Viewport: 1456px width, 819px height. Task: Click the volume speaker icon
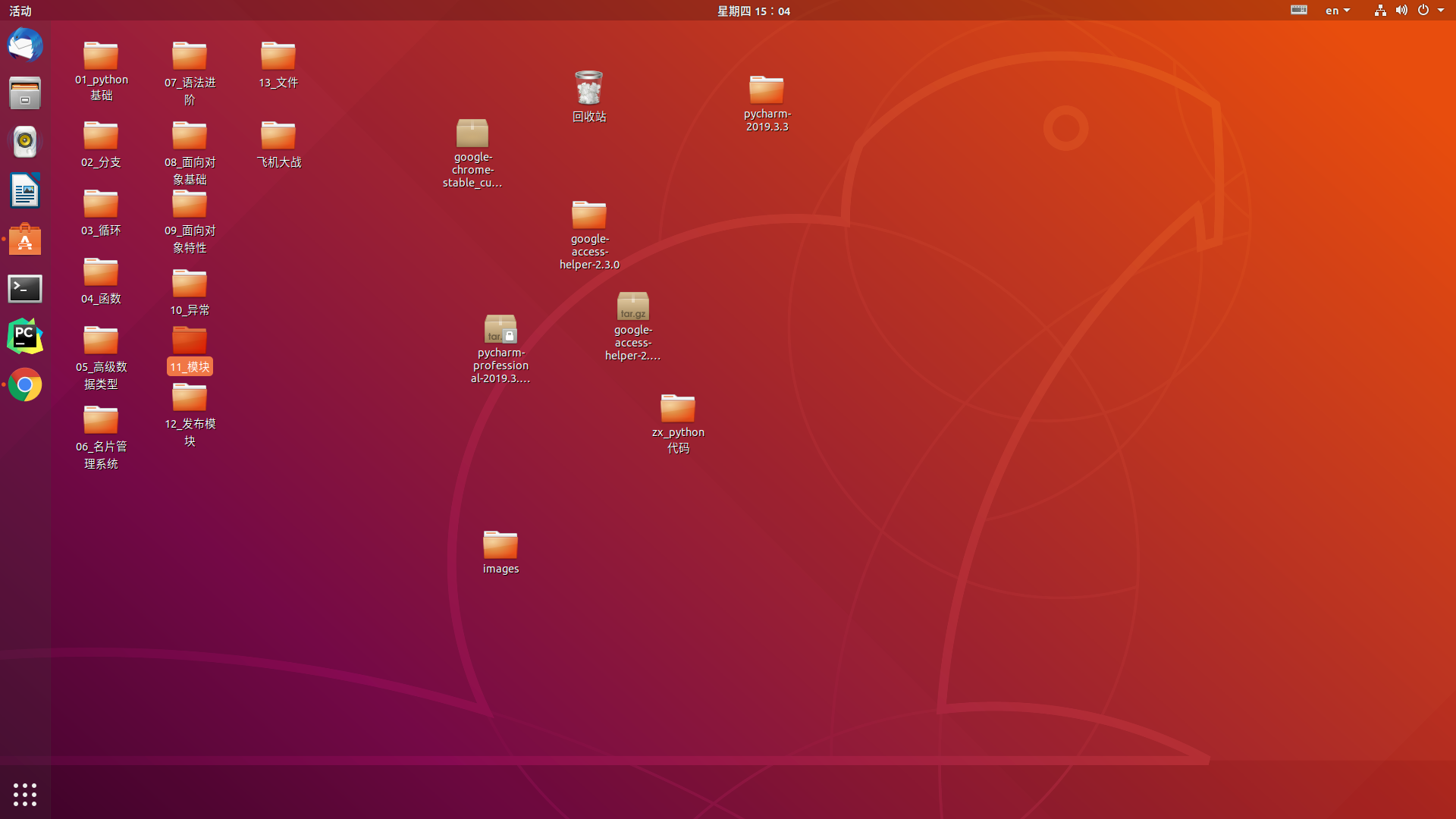coord(1401,10)
